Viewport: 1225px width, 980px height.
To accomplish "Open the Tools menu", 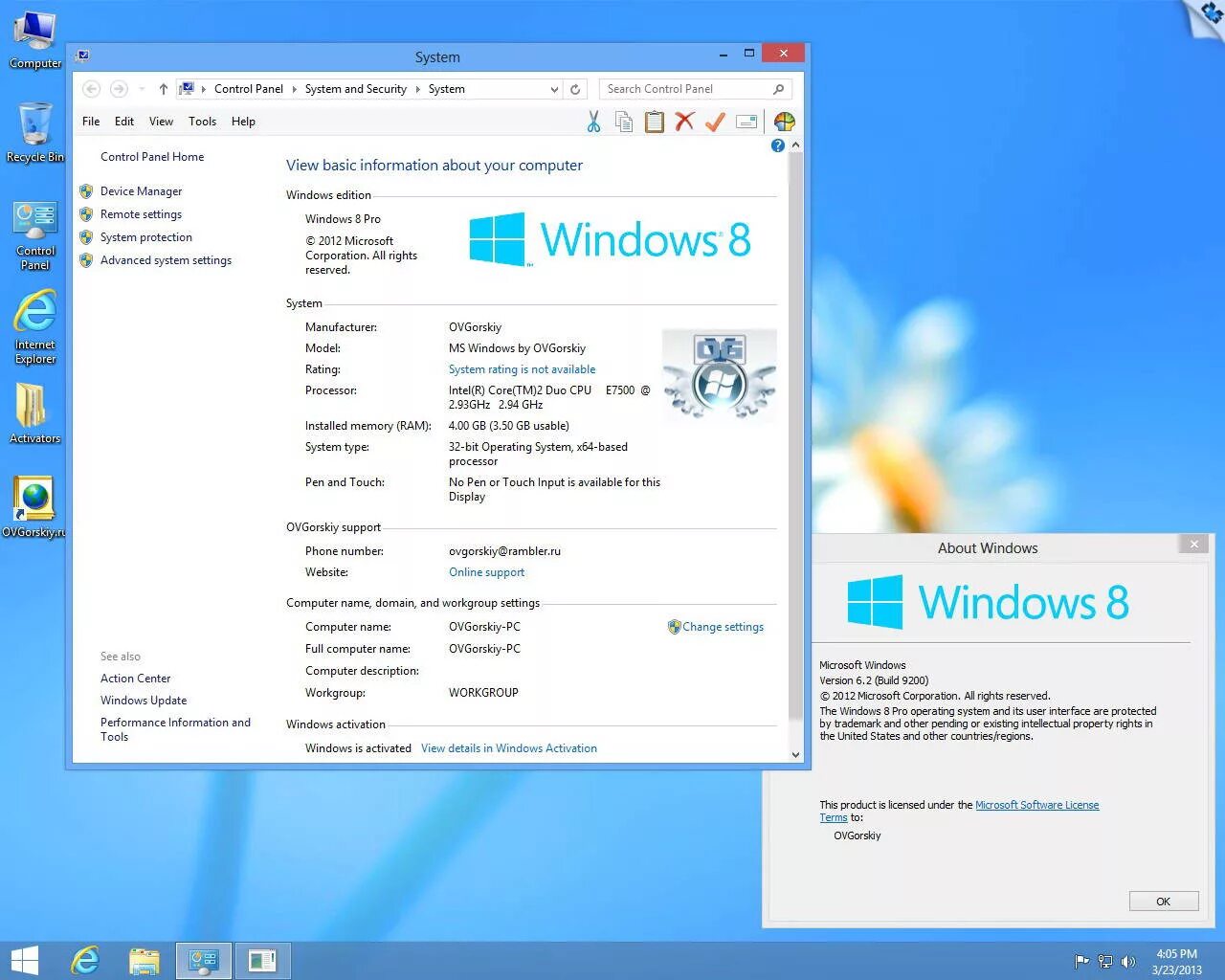I will pyautogui.click(x=202, y=122).
